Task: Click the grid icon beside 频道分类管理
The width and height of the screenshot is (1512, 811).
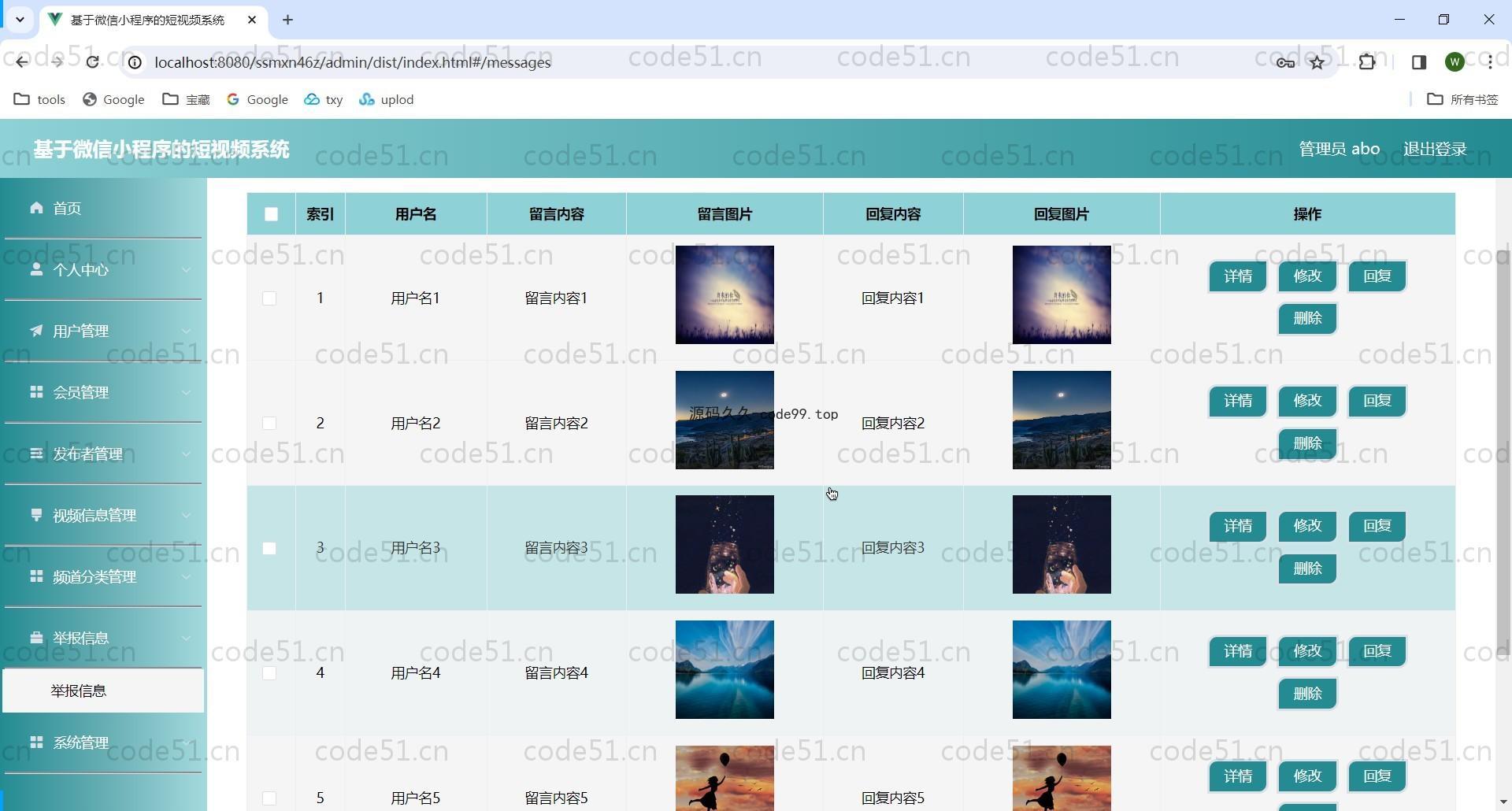Action: click(x=36, y=576)
